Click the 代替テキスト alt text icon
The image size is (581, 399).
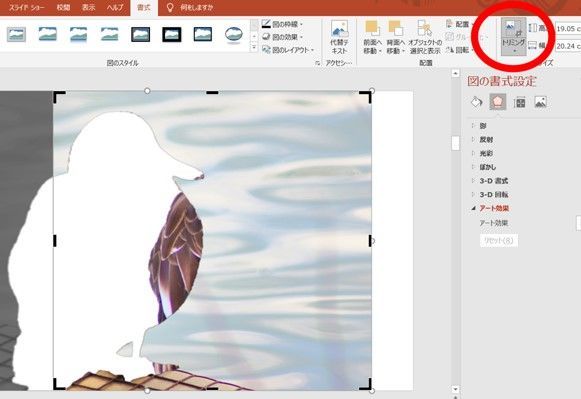(x=339, y=37)
